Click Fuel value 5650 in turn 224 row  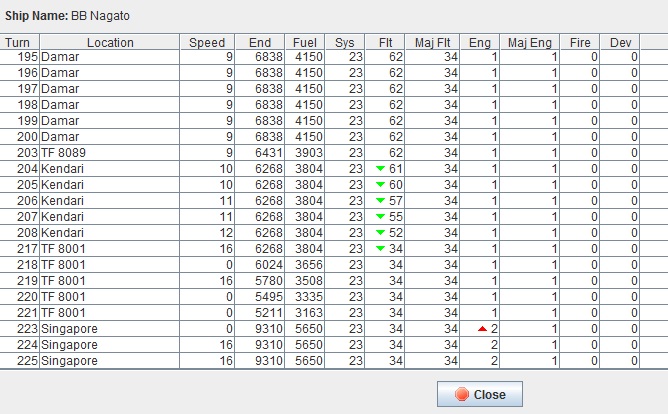[305, 345]
